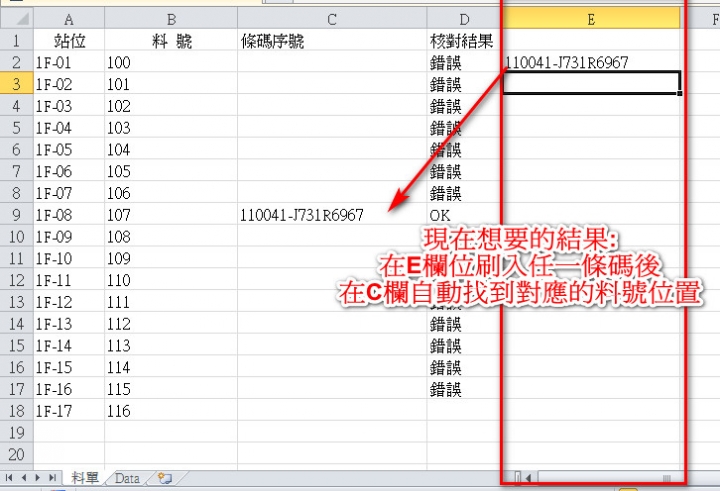Screen dimensions: 720x491
Task: Select the OK cell in column D
Action: coord(464,214)
